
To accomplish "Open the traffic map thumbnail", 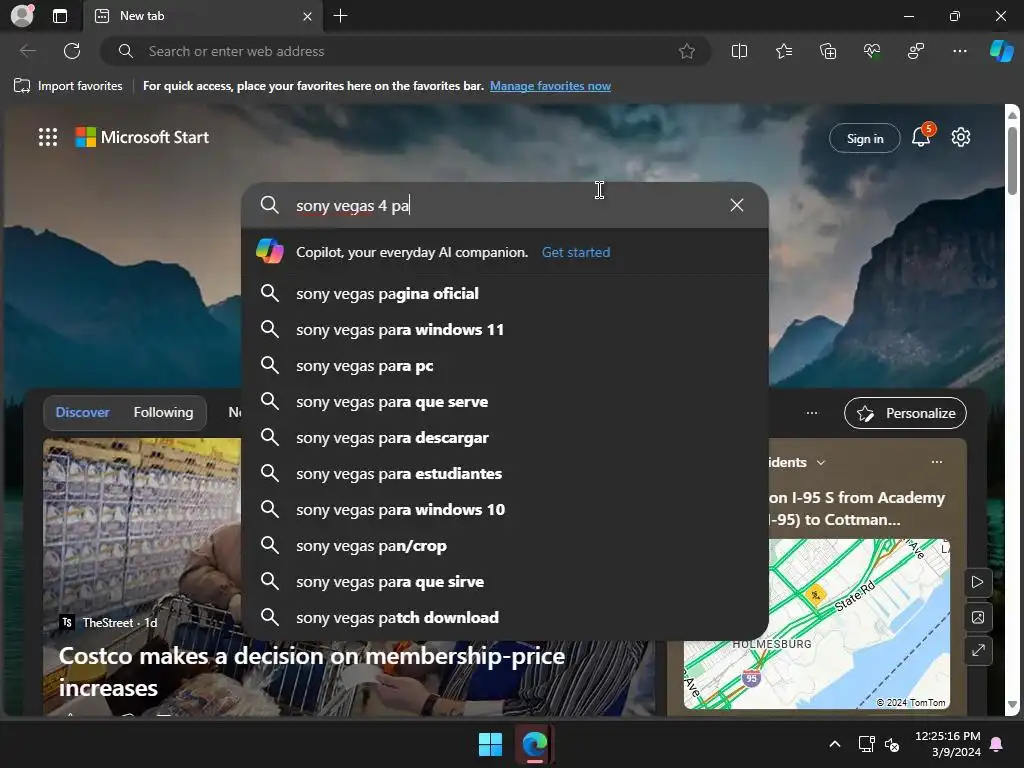I will tap(817, 624).
